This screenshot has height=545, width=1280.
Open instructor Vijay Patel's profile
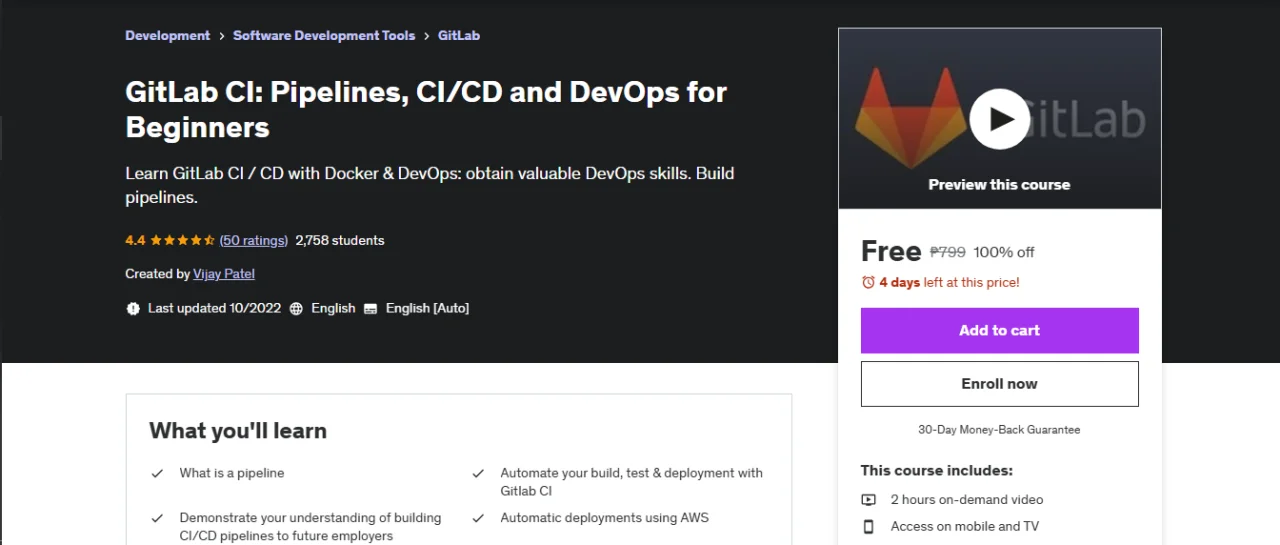point(224,273)
